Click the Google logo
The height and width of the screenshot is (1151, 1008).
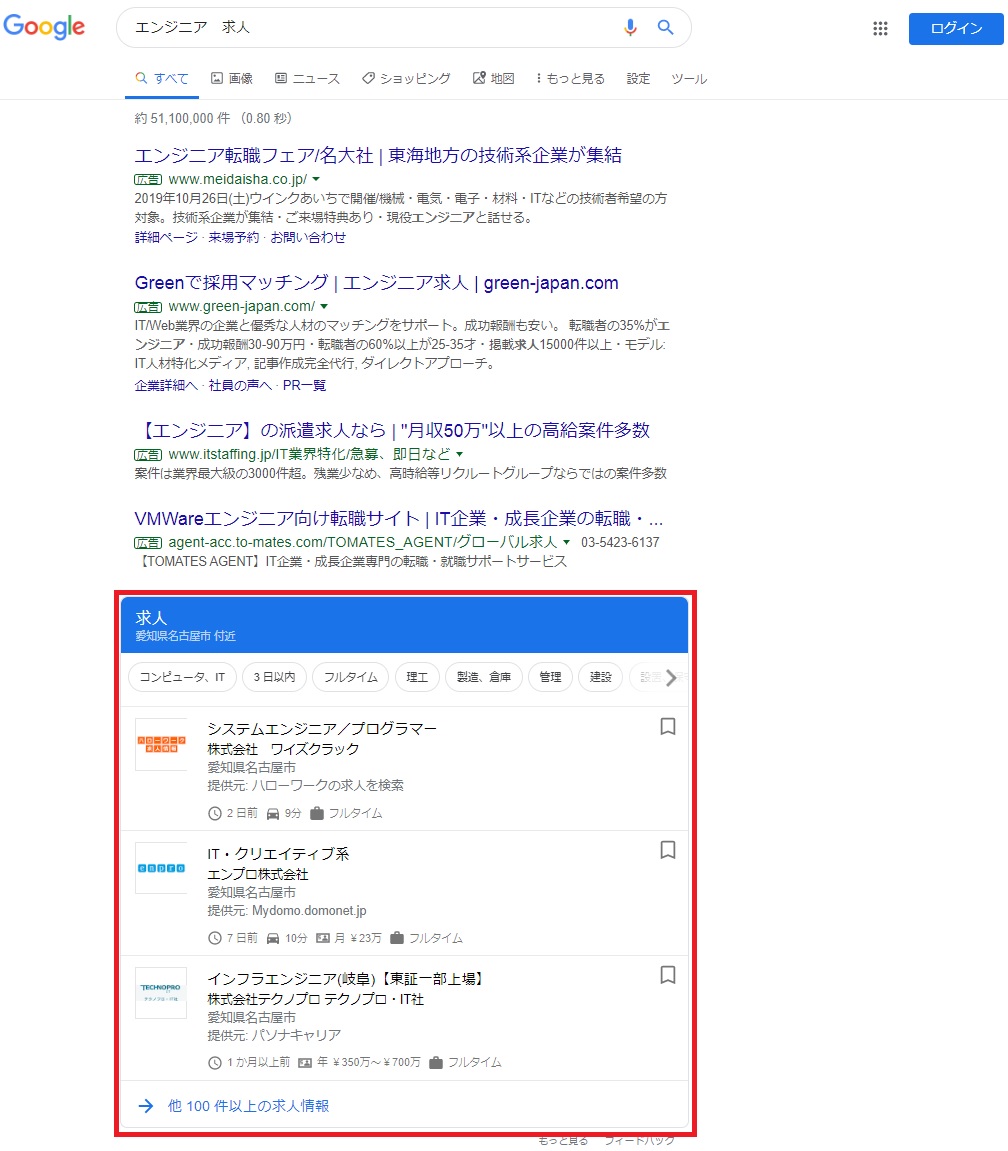tap(44, 27)
